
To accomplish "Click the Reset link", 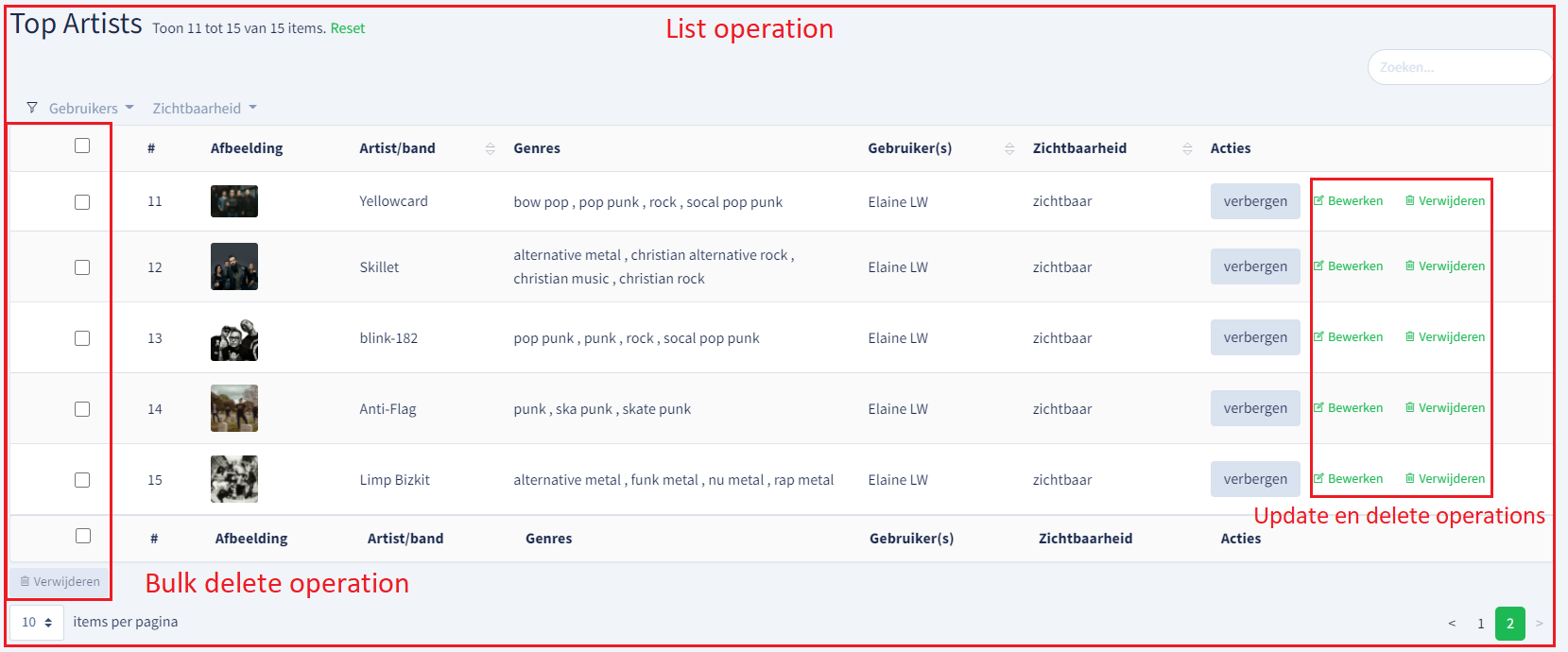I will pos(348,28).
